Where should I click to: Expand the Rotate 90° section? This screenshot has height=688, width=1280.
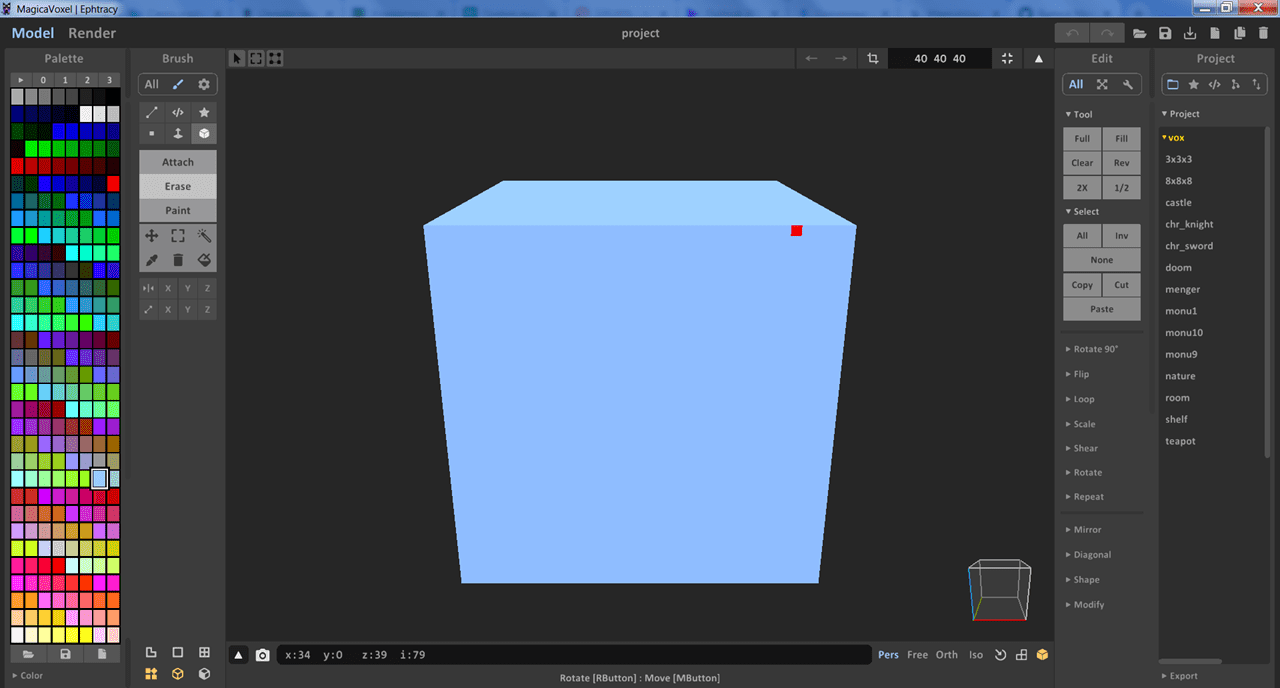pyautogui.click(x=1092, y=349)
